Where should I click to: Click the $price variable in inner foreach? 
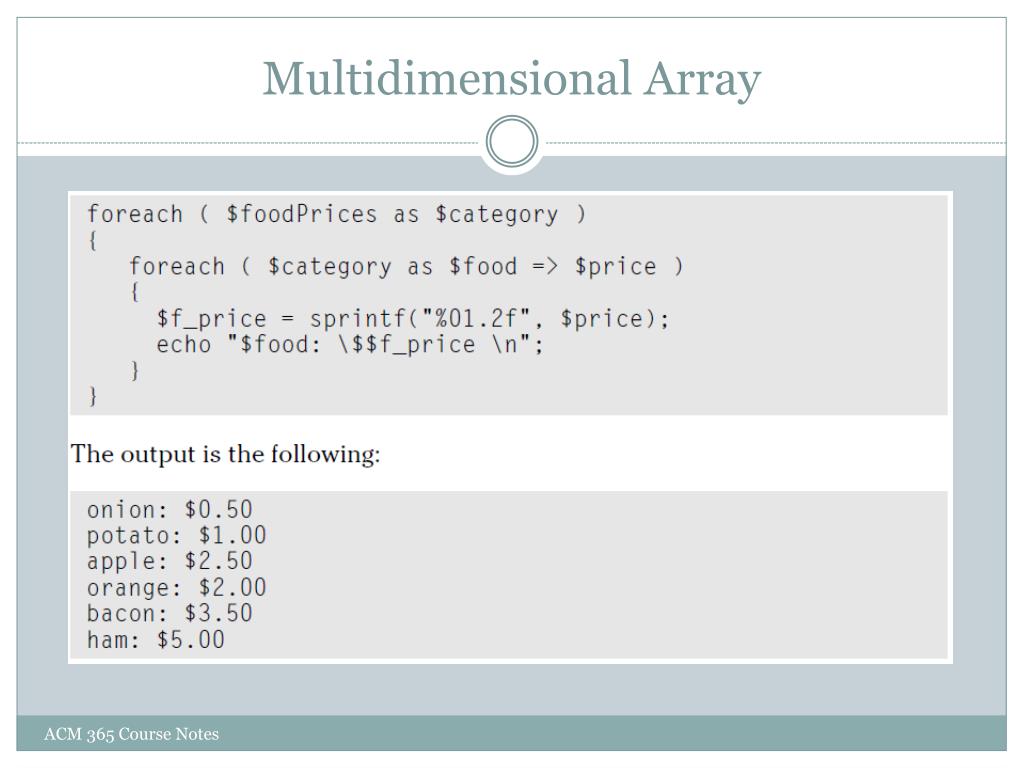615,266
